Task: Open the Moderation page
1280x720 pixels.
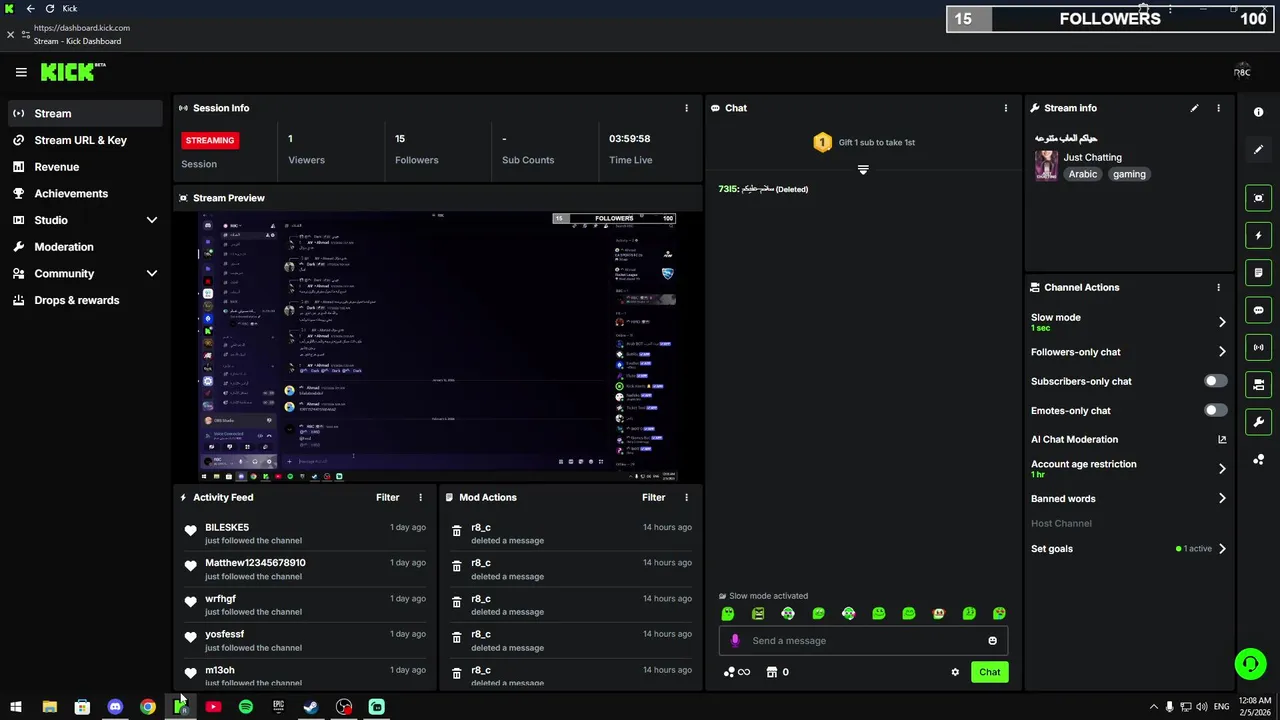Action: coord(85,247)
